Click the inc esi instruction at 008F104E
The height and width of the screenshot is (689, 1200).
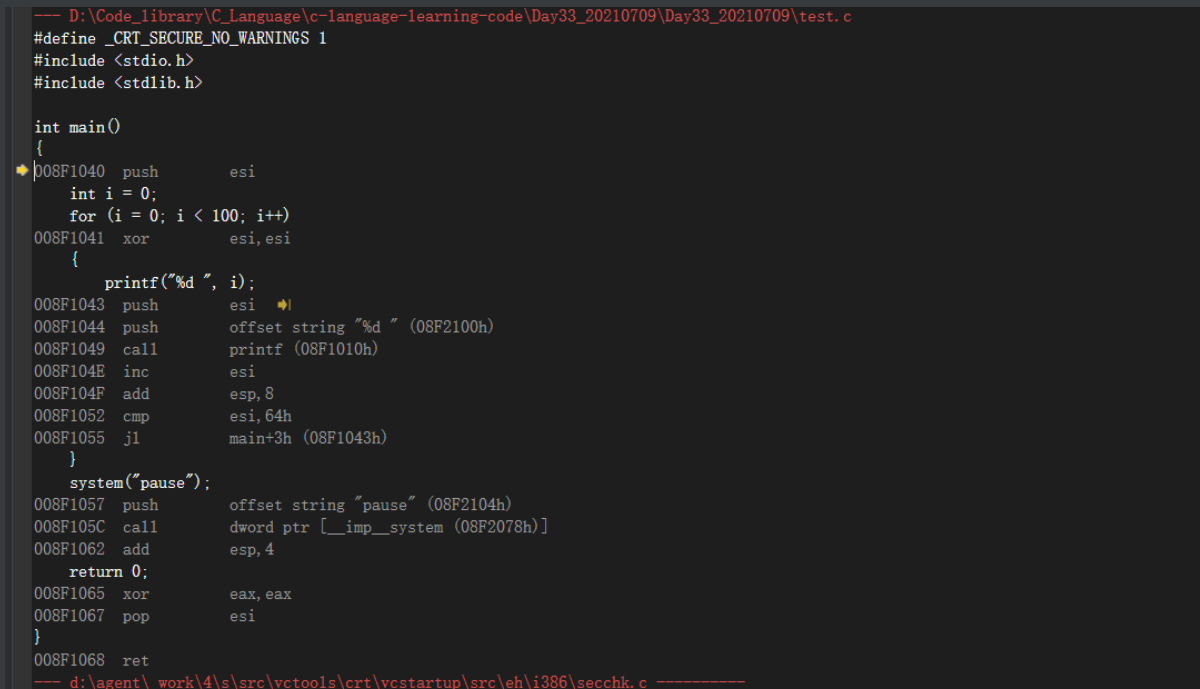[x=144, y=371]
